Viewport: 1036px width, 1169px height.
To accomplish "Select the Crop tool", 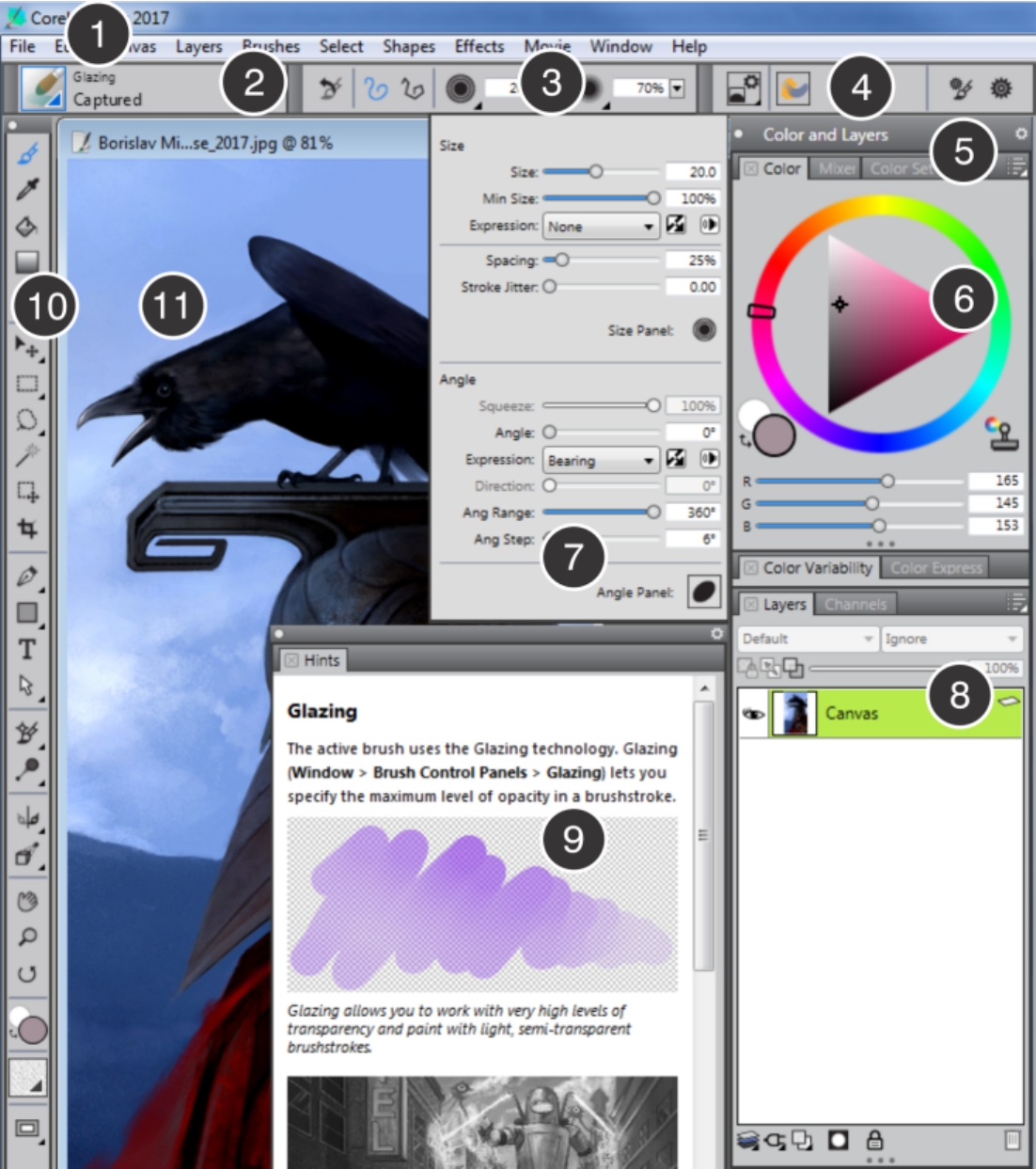I will (x=27, y=528).
